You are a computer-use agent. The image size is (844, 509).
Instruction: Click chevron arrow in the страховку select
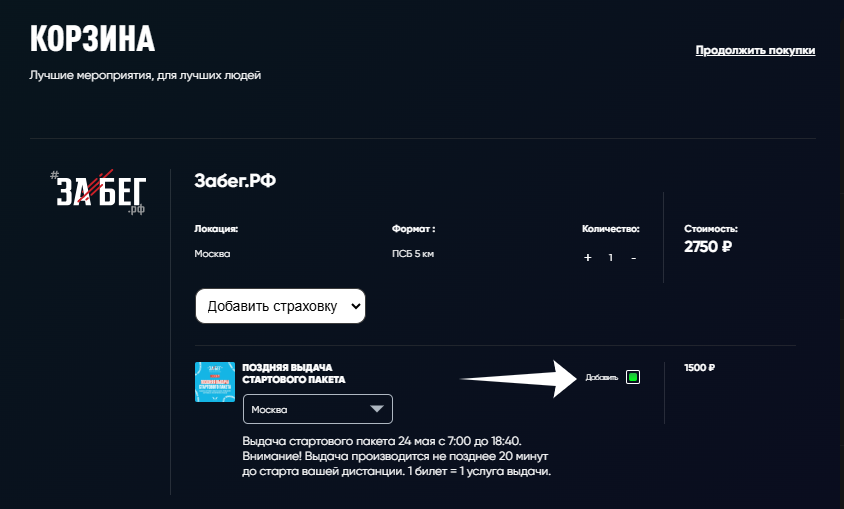(355, 306)
